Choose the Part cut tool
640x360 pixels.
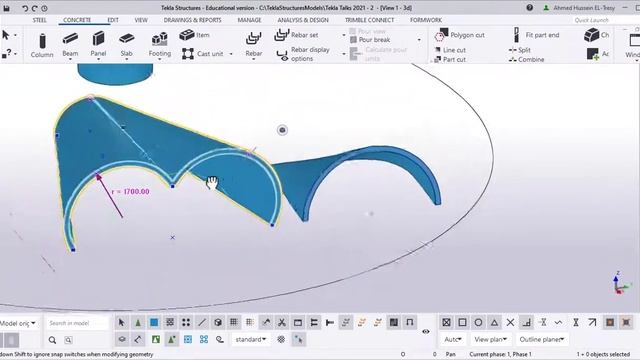coord(450,60)
